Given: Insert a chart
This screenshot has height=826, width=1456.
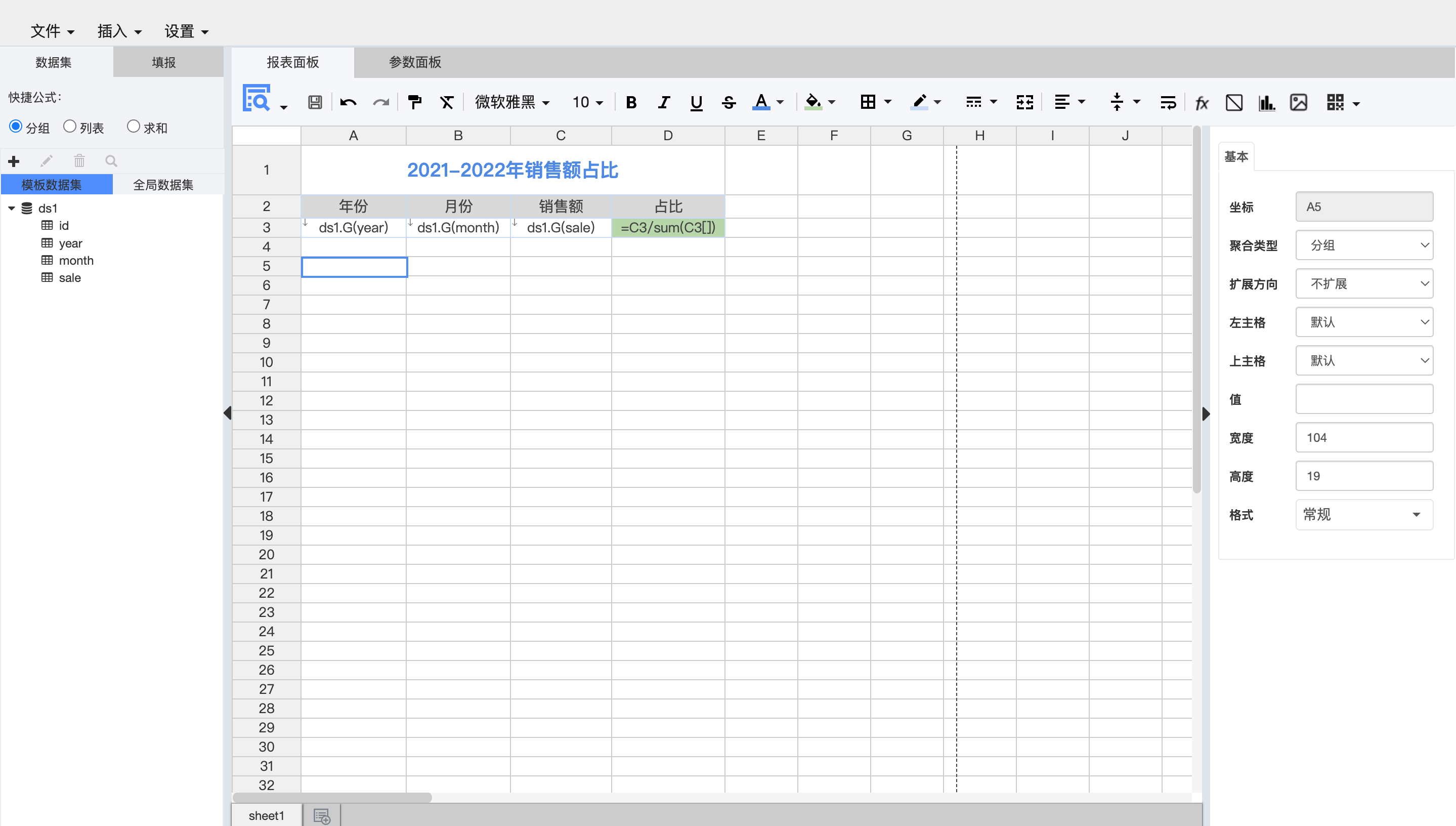Looking at the screenshot, I should coord(1266,103).
